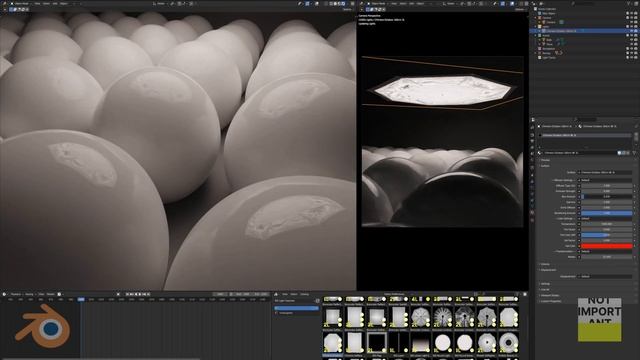
Task: Open the timeline Playback menu
Action: pyautogui.click(x=16, y=294)
